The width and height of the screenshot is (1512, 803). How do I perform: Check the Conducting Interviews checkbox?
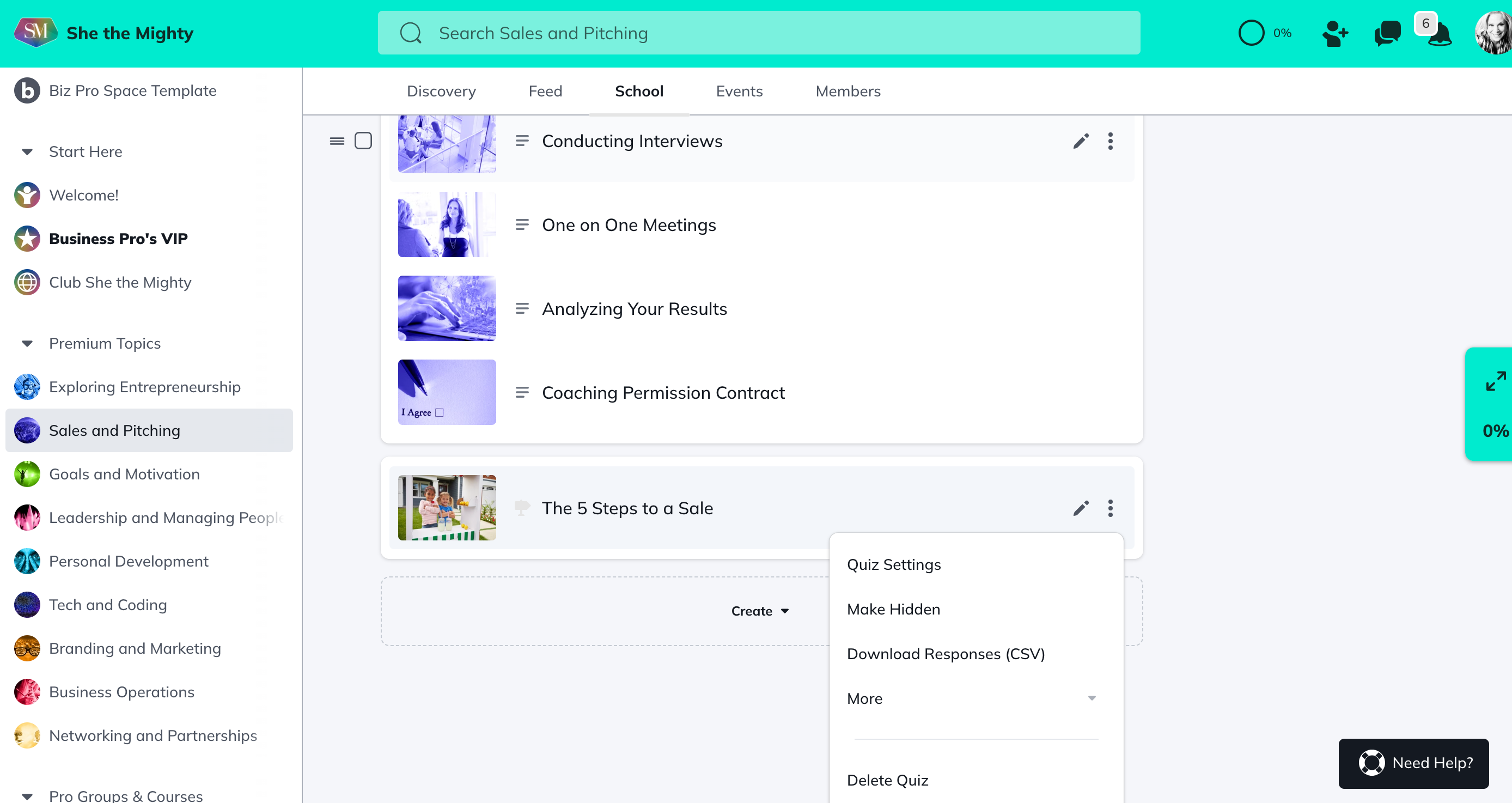pyautogui.click(x=363, y=142)
